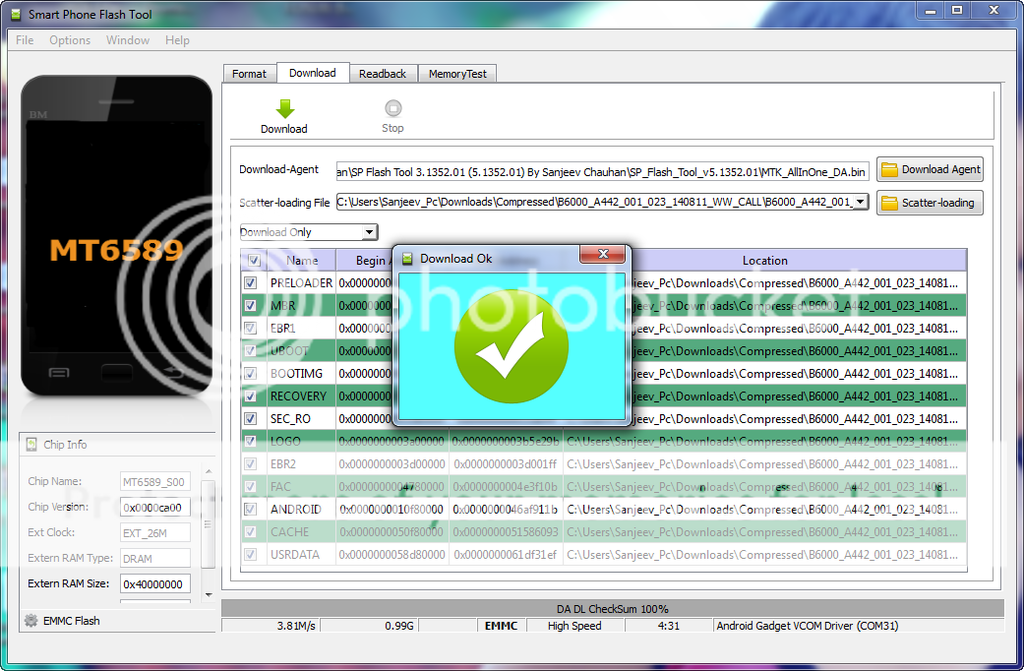Click the Scatter-loading folder button
Screen dimensions: 1024x671
[x=930, y=203]
